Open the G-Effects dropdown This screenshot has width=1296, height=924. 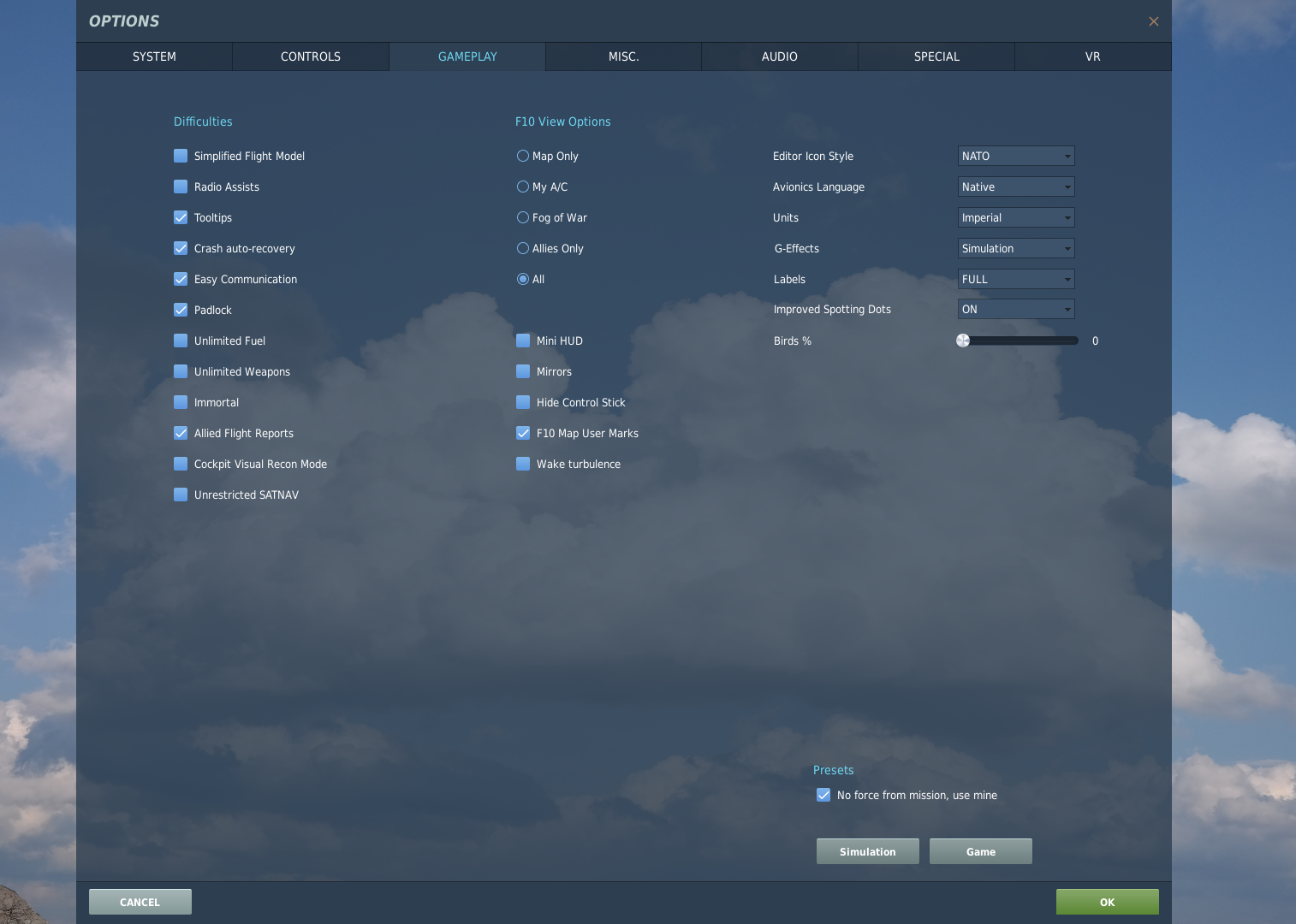click(x=1016, y=248)
